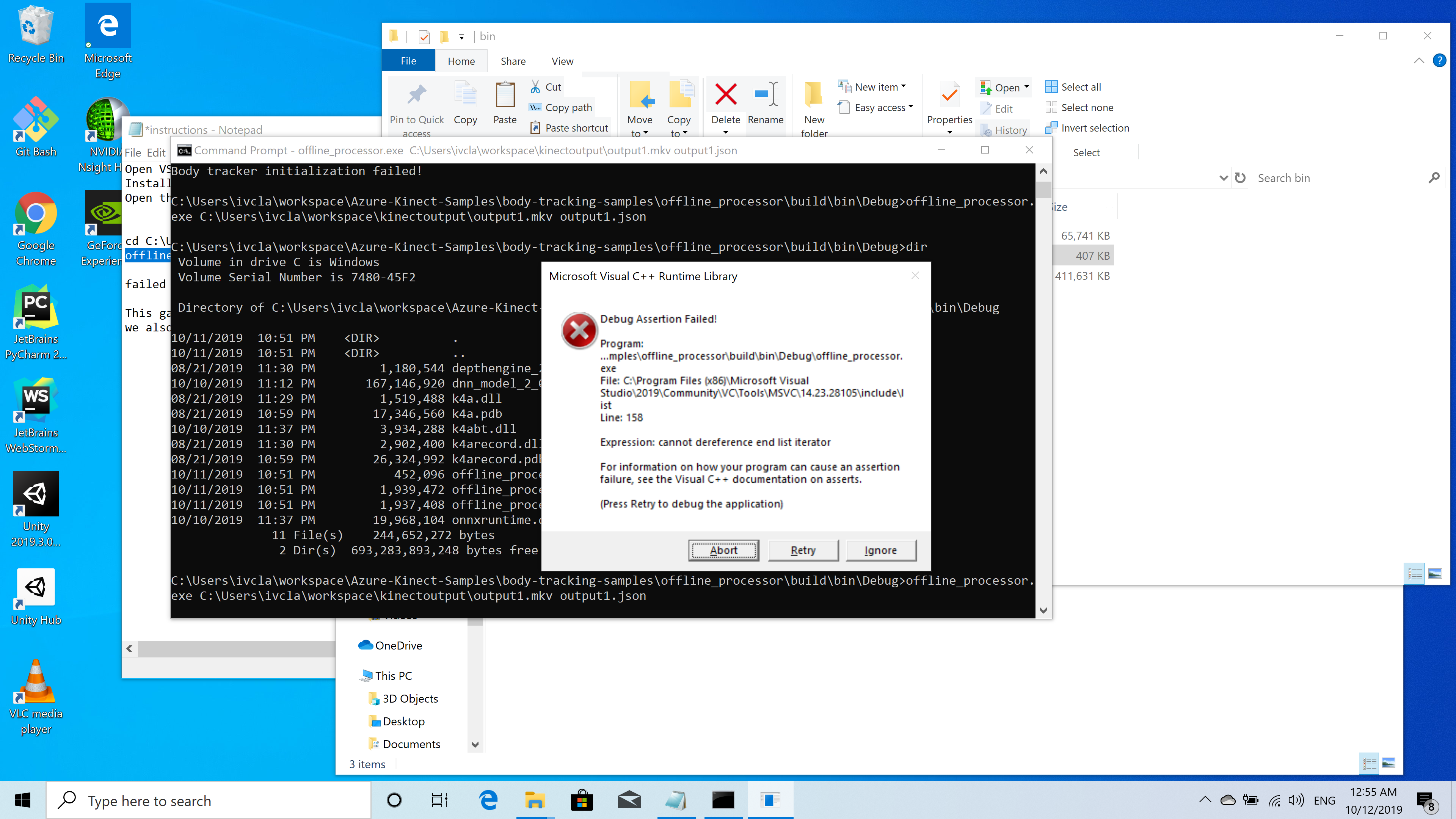Expand the New item dropdown
The width and height of the screenshot is (1456, 819).
coord(904,86)
